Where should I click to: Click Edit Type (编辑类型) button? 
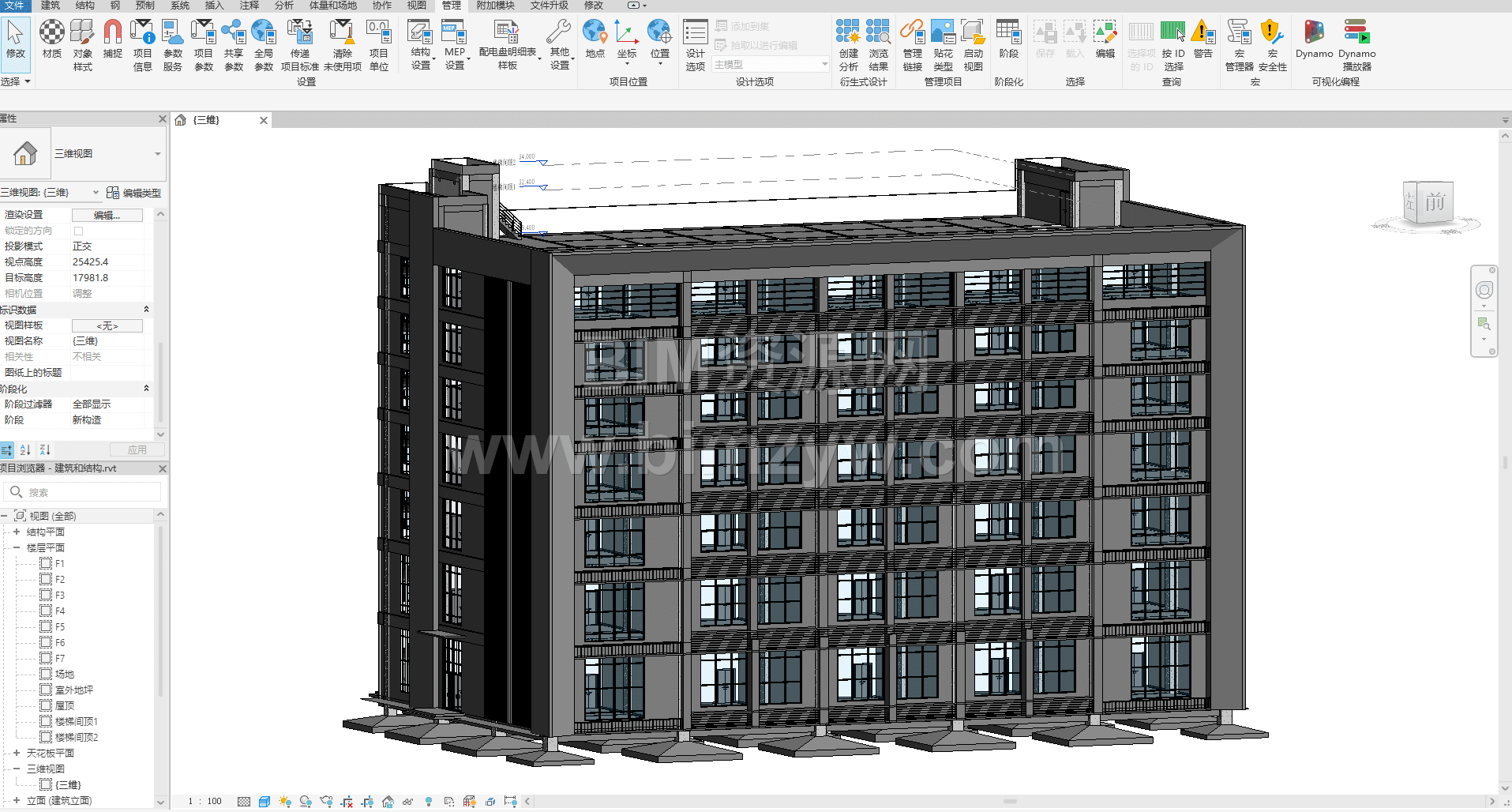[134, 193]
